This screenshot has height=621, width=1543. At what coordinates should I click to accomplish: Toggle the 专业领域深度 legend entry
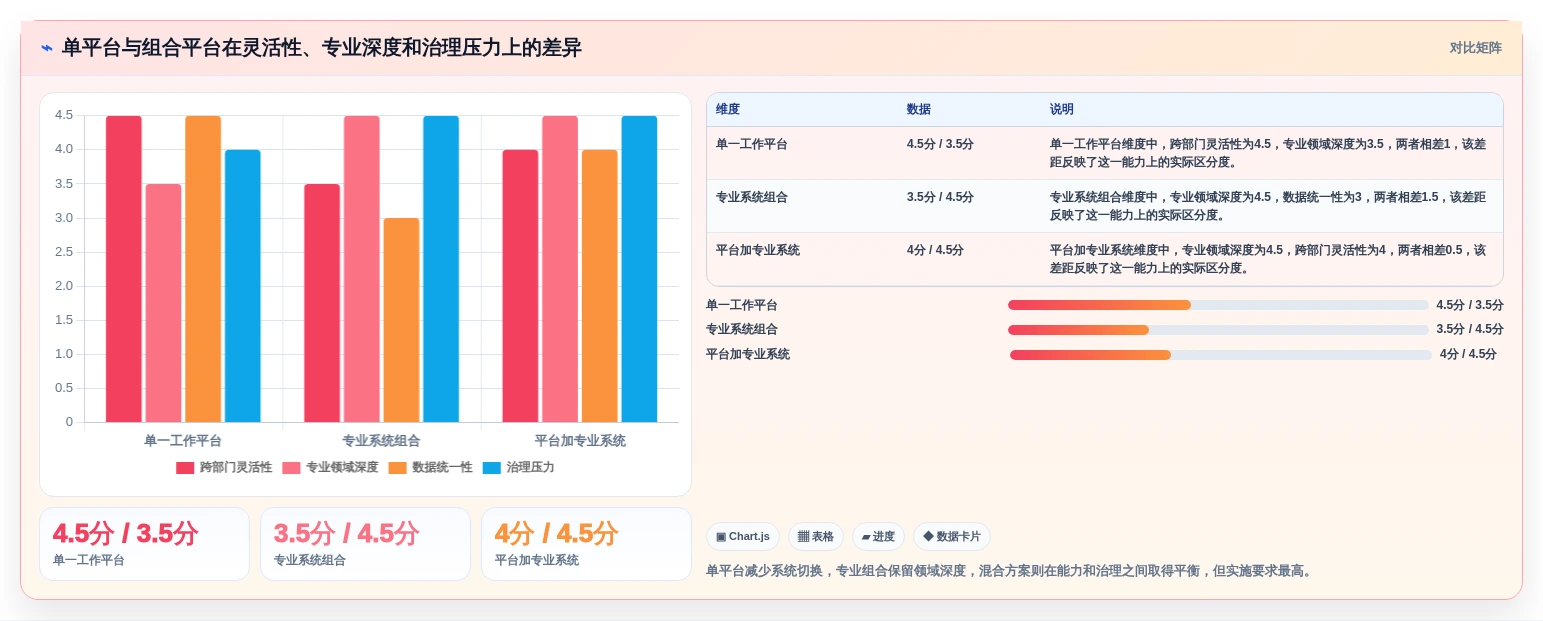tap(330, 467)
